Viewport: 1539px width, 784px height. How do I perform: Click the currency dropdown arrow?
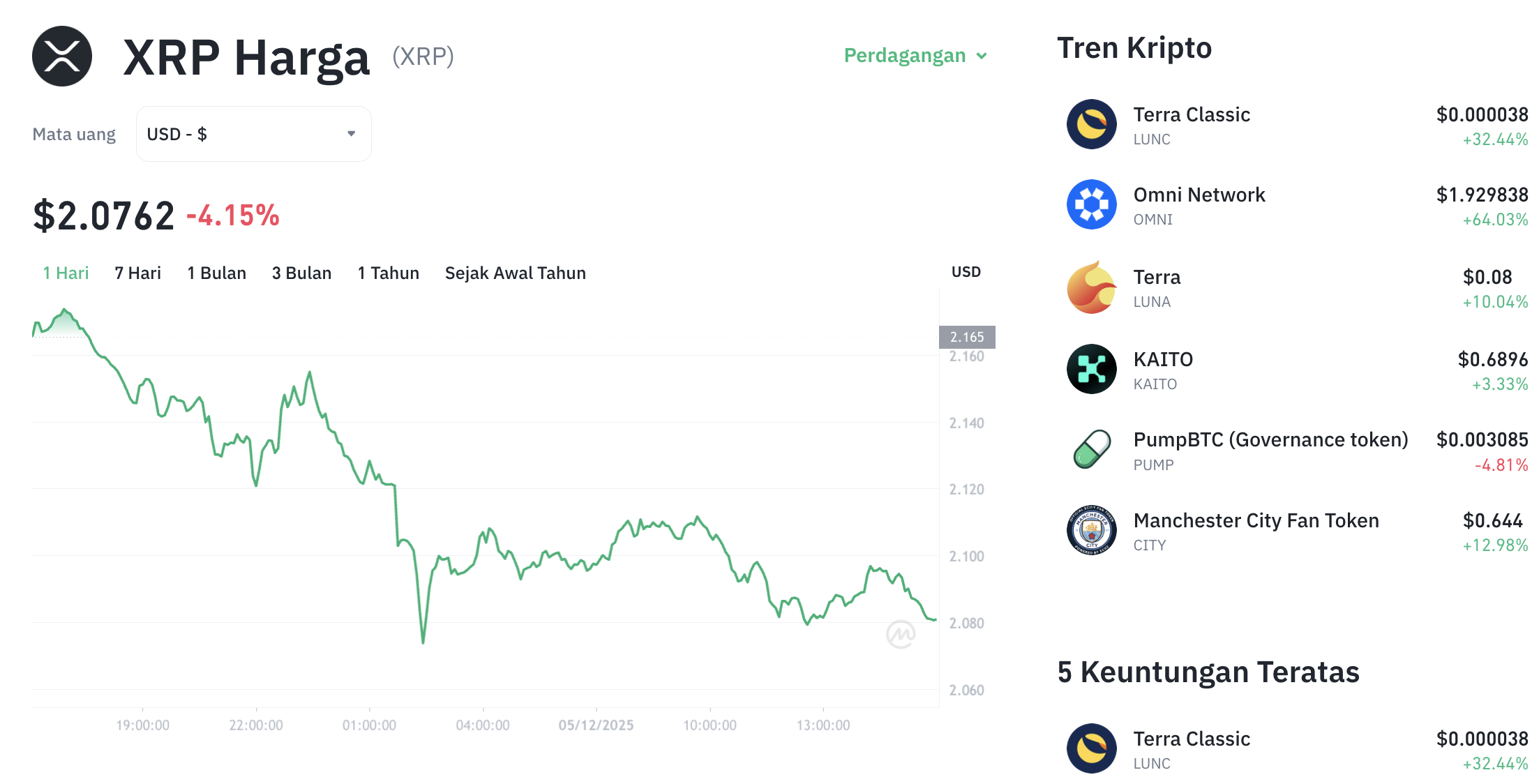[x=351, y=133]
